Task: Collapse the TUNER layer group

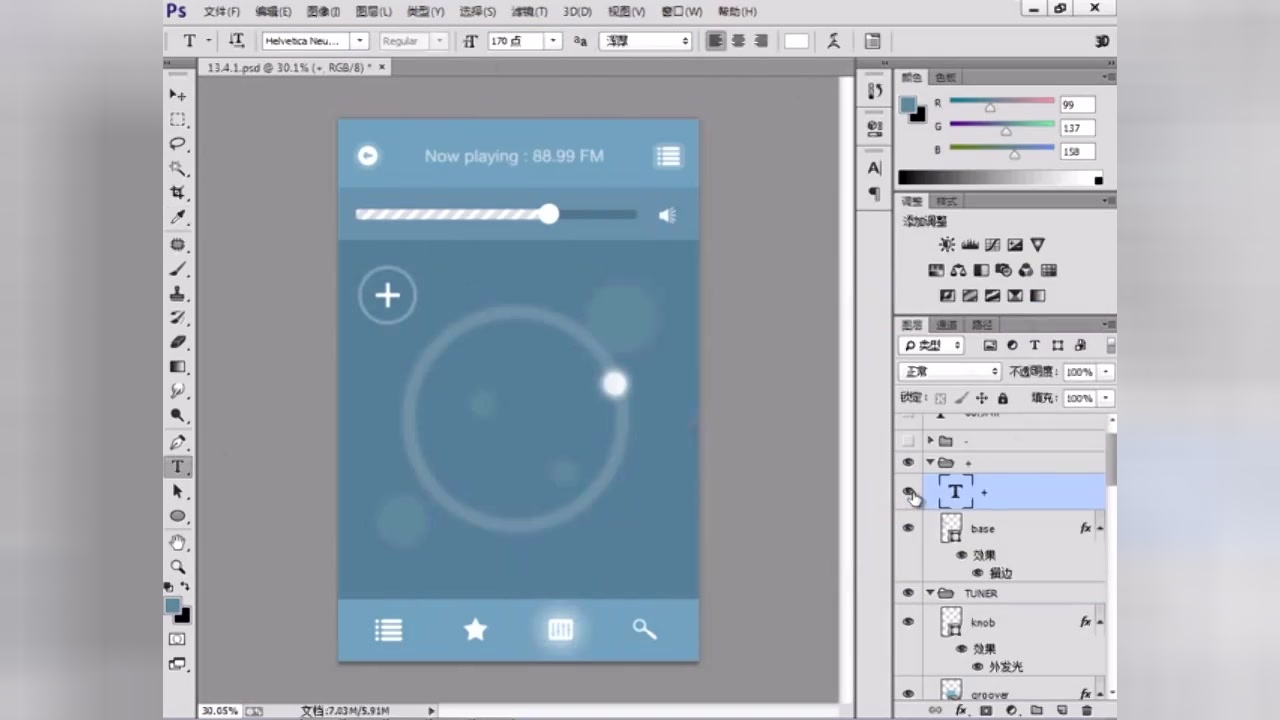Action: coord(930,593)
